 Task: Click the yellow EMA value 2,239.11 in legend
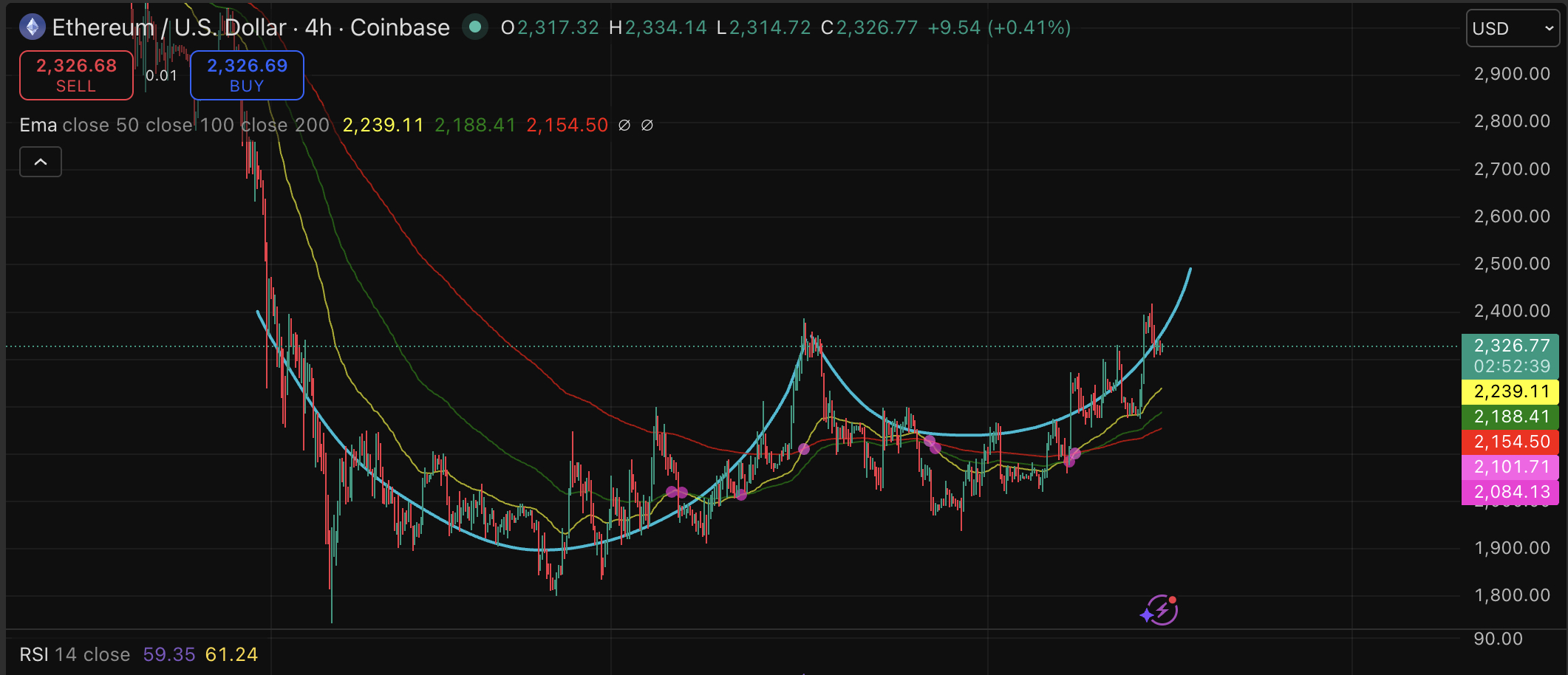(383, 125)
